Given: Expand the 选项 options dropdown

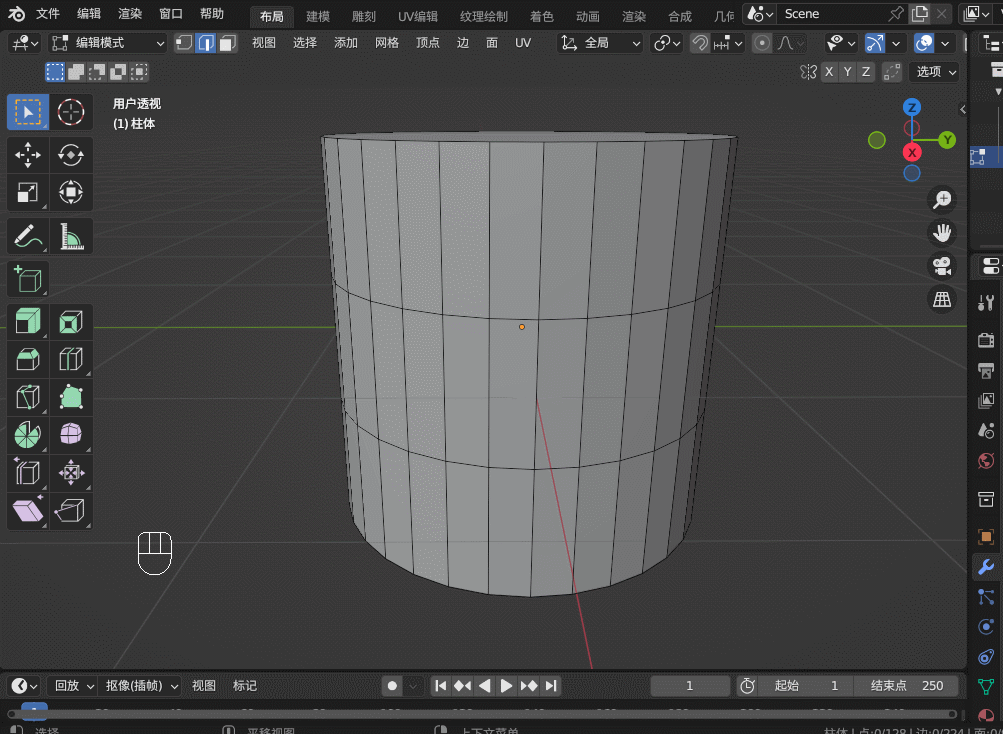Looking at the screenshot, I should pos(936,72).
